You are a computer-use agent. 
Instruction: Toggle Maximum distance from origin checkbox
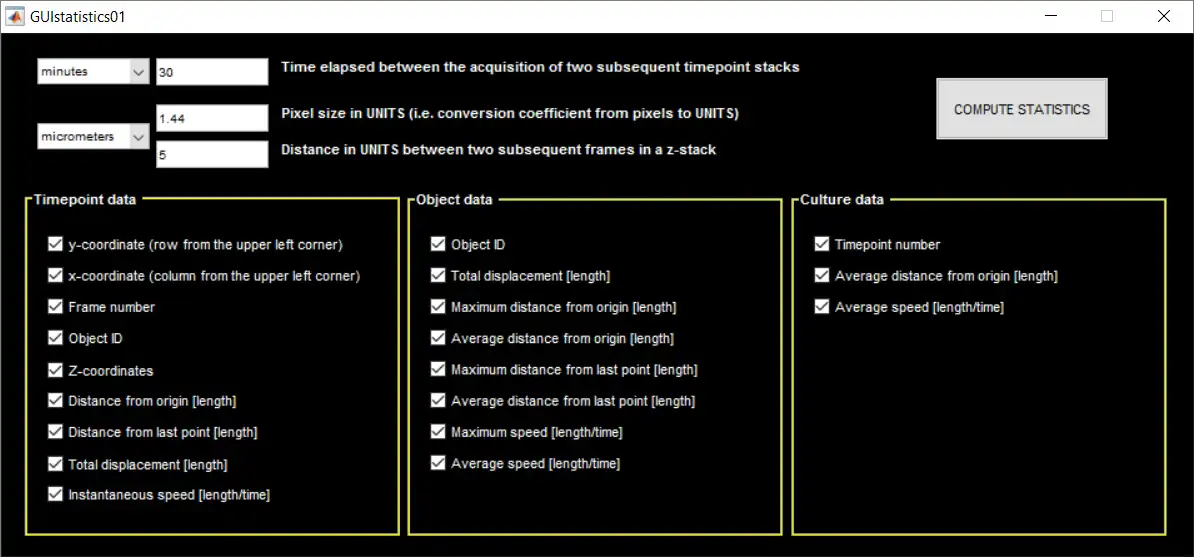point(438,307)
